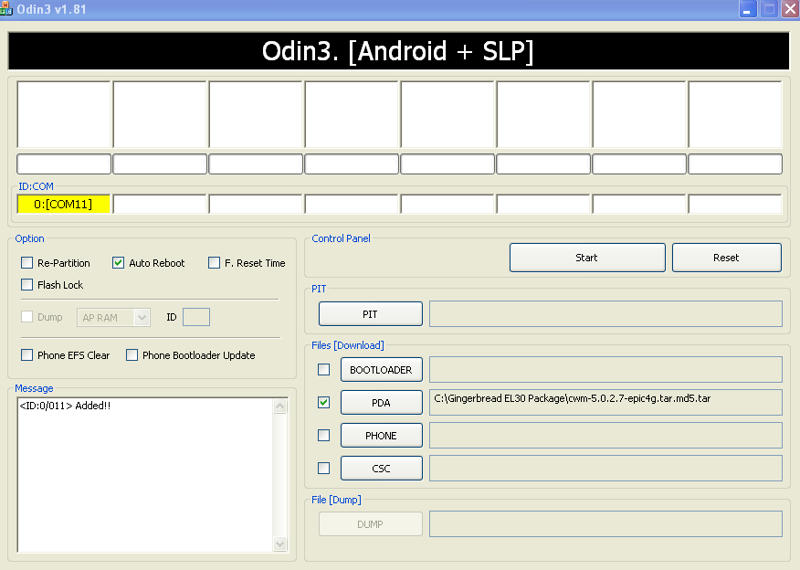Image resolution: width=800 pixels, height=570 pixels.
Task: Uncheck the Auto Reboot option
Action: tap(118, 263)
